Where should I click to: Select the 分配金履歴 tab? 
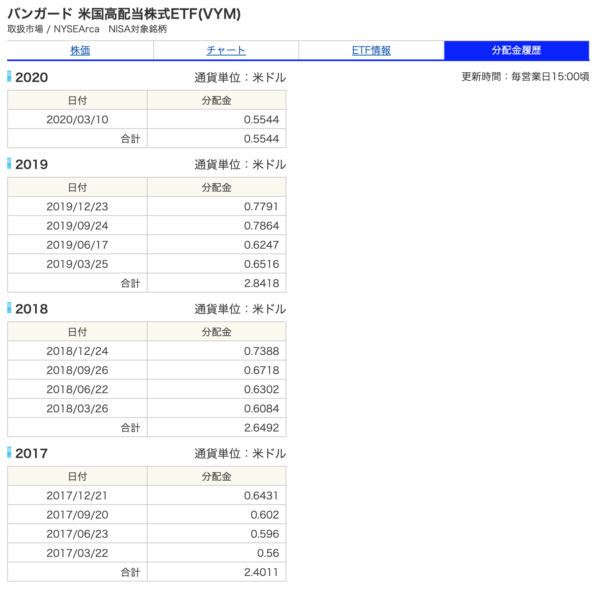[x=517, y=50]
